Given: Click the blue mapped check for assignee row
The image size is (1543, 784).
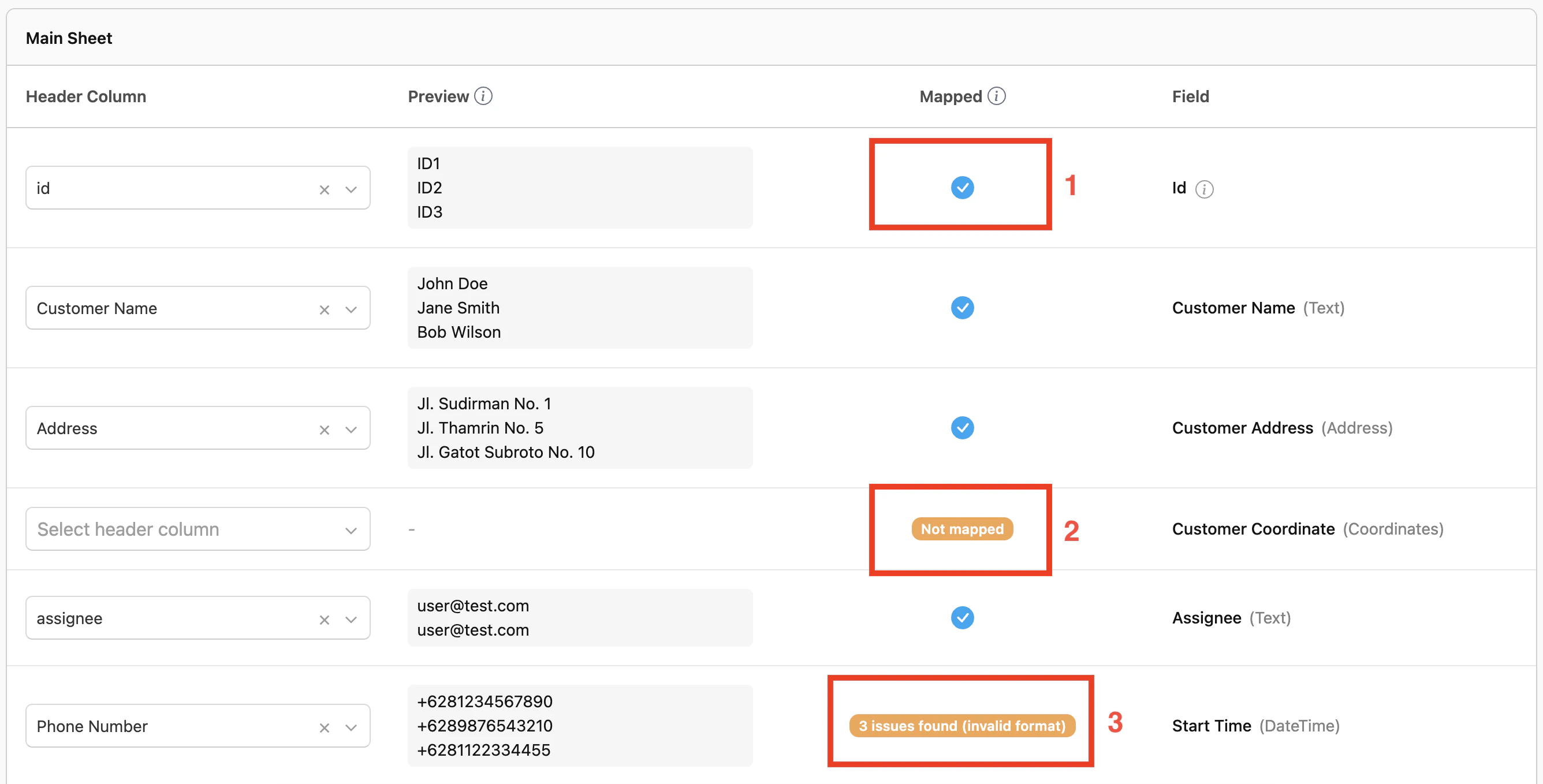Looking at the screenshot, I should click(962, 618).
